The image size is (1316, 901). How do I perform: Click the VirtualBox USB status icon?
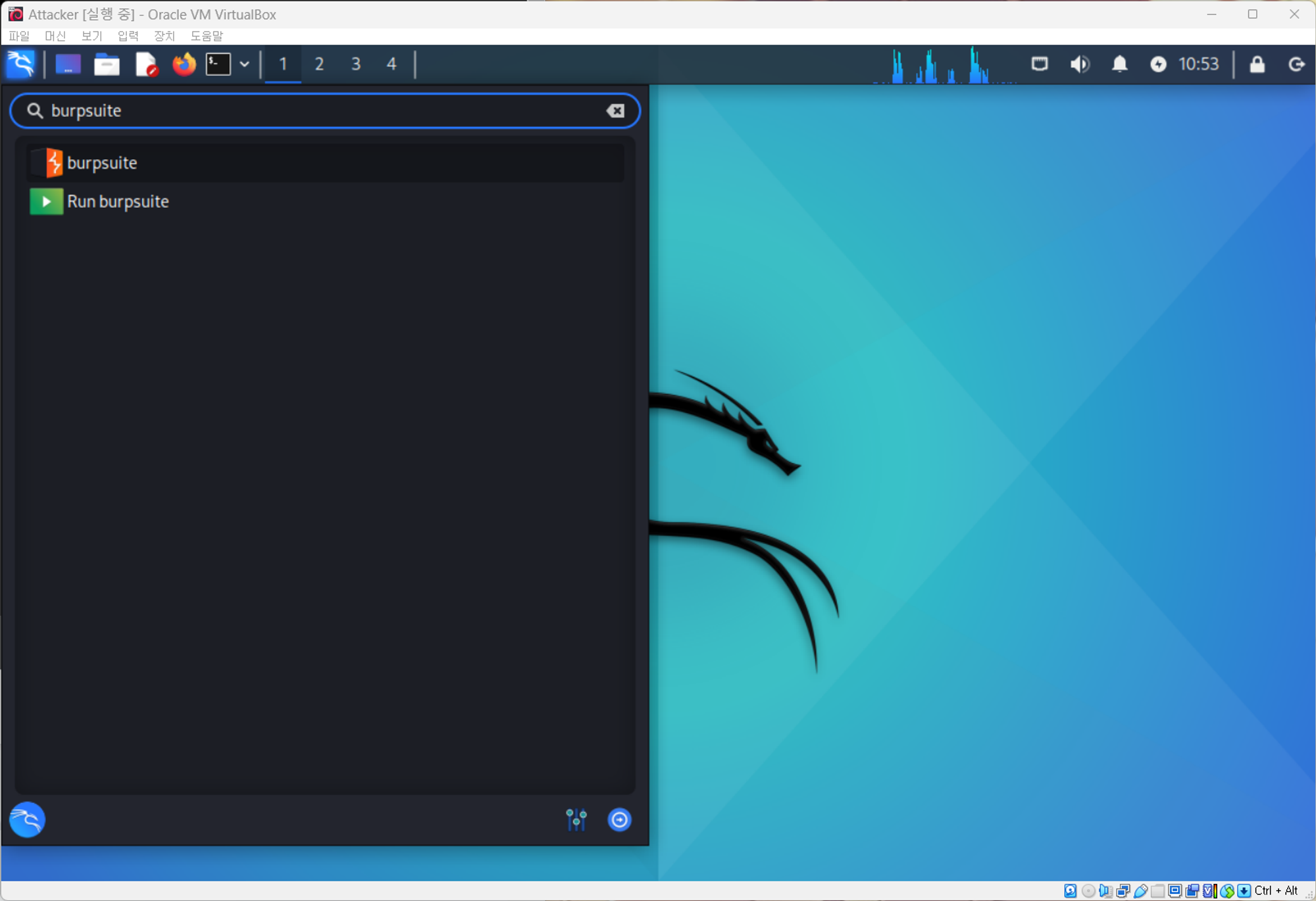1140,890
